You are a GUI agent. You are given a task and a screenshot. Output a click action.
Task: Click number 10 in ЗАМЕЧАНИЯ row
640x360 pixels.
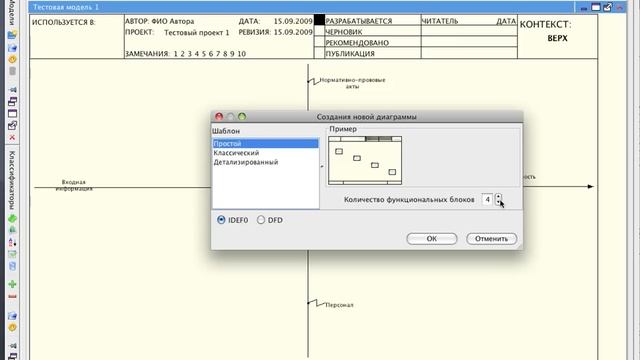pyautogui.click(x=241, y=53)
